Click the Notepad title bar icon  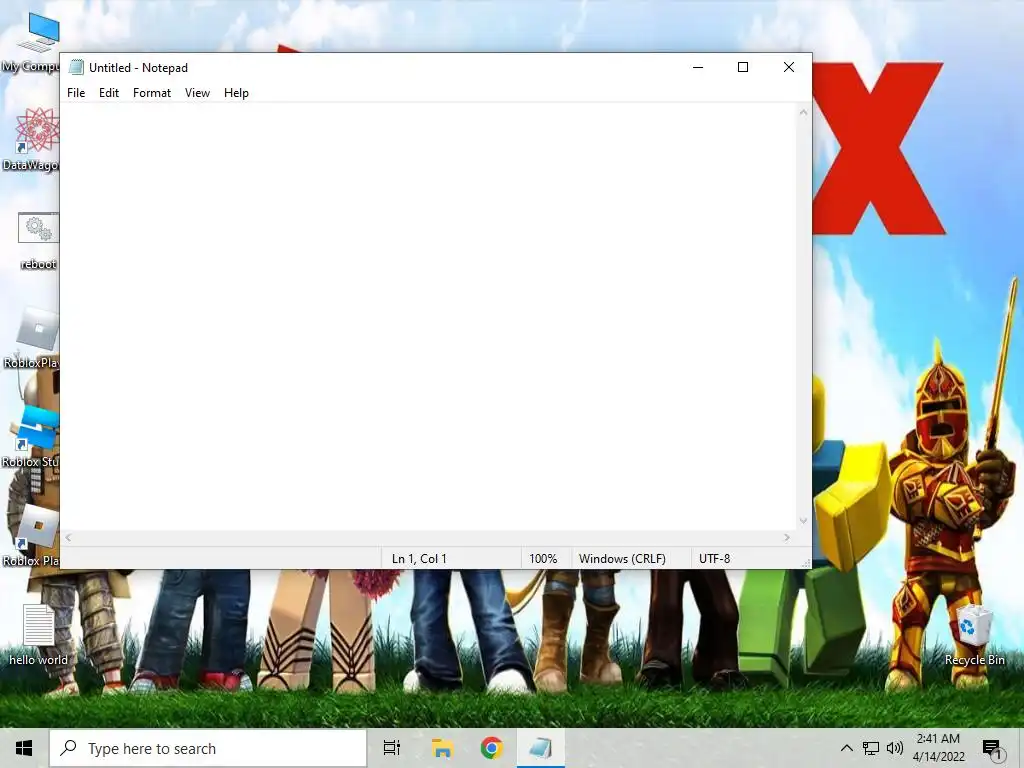click(76, 67)
